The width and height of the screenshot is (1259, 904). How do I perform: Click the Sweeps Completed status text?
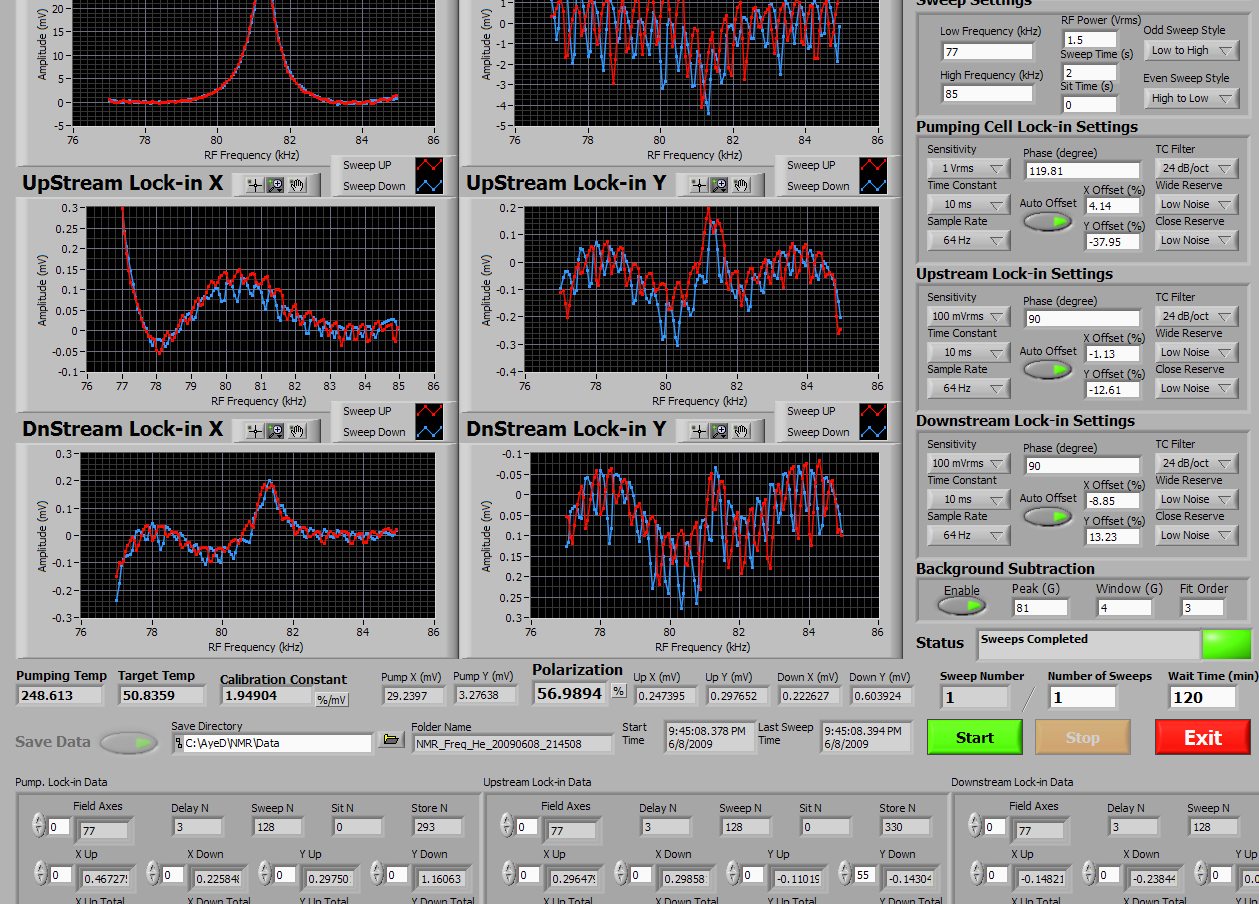click(1034, 639)
